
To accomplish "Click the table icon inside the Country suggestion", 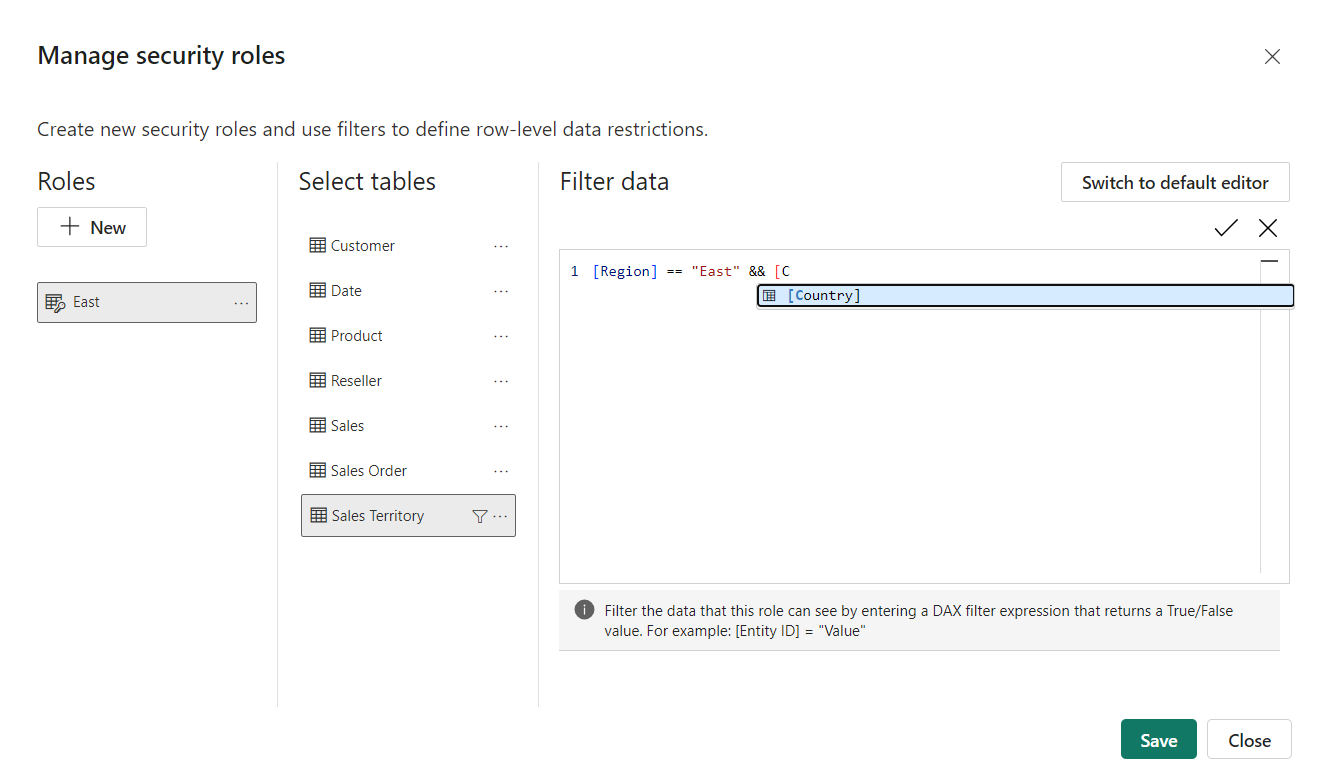I will pyautogui.click(x=769, y=295).
